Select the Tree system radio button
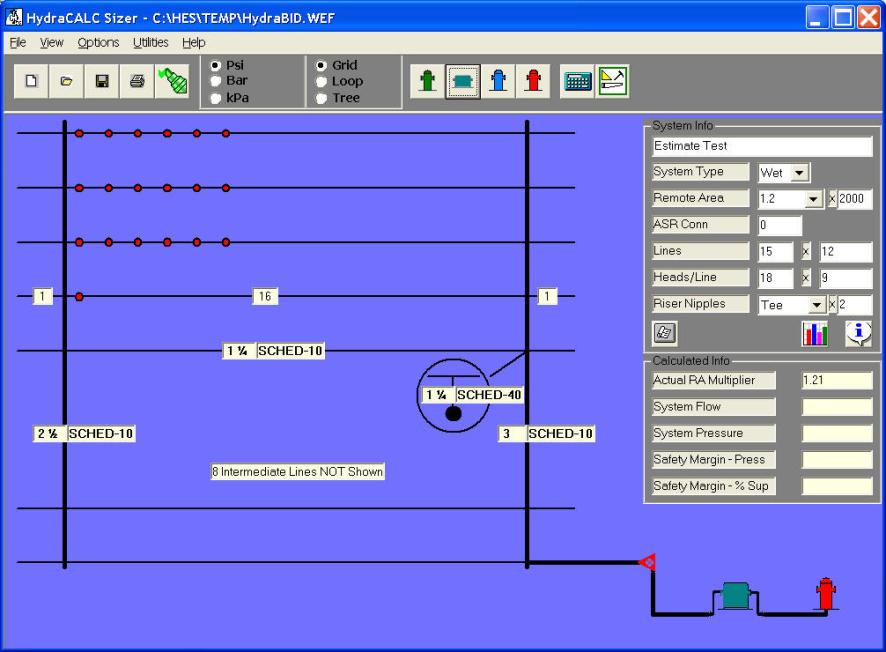Viewport: 886px width, 652px height. pos(321,98)
